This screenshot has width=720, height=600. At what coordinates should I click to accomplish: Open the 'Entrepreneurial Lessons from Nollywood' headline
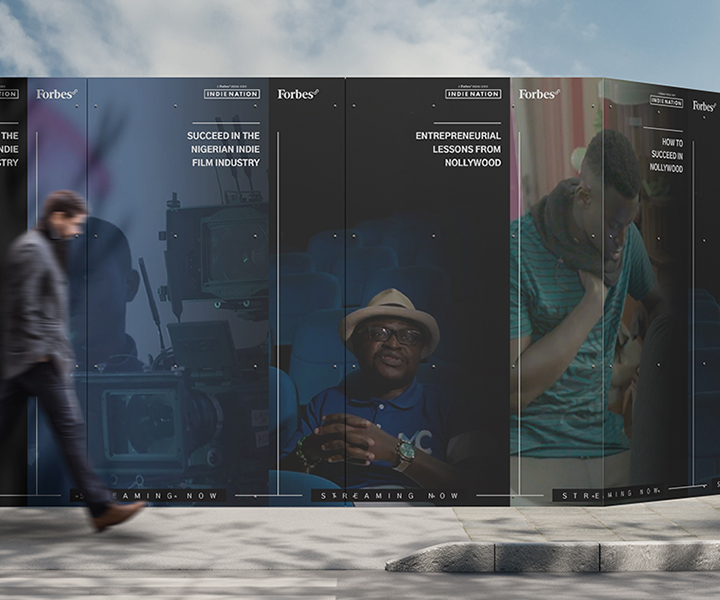(x=458, y=149)
